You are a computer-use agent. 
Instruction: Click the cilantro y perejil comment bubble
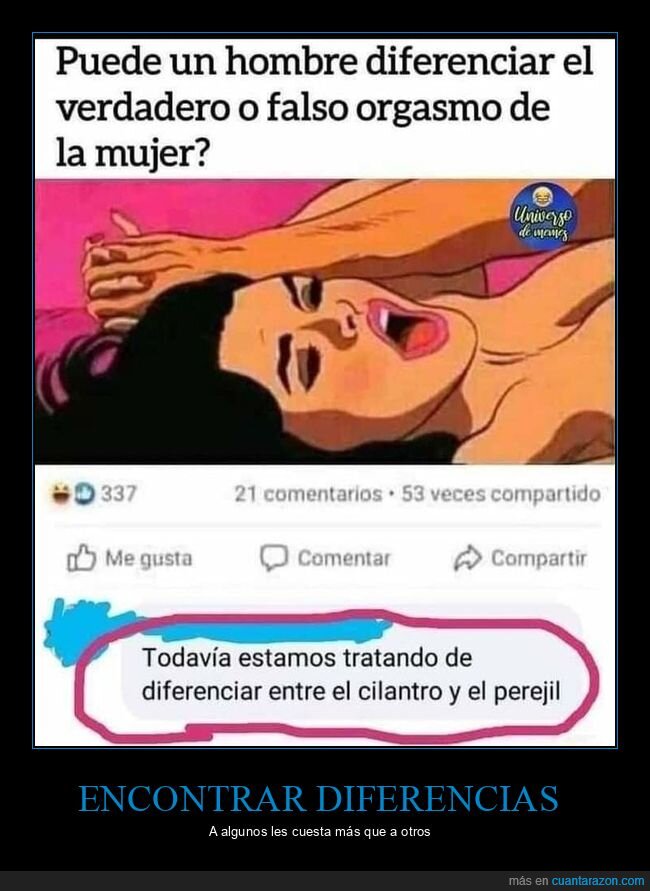(352, 674)
